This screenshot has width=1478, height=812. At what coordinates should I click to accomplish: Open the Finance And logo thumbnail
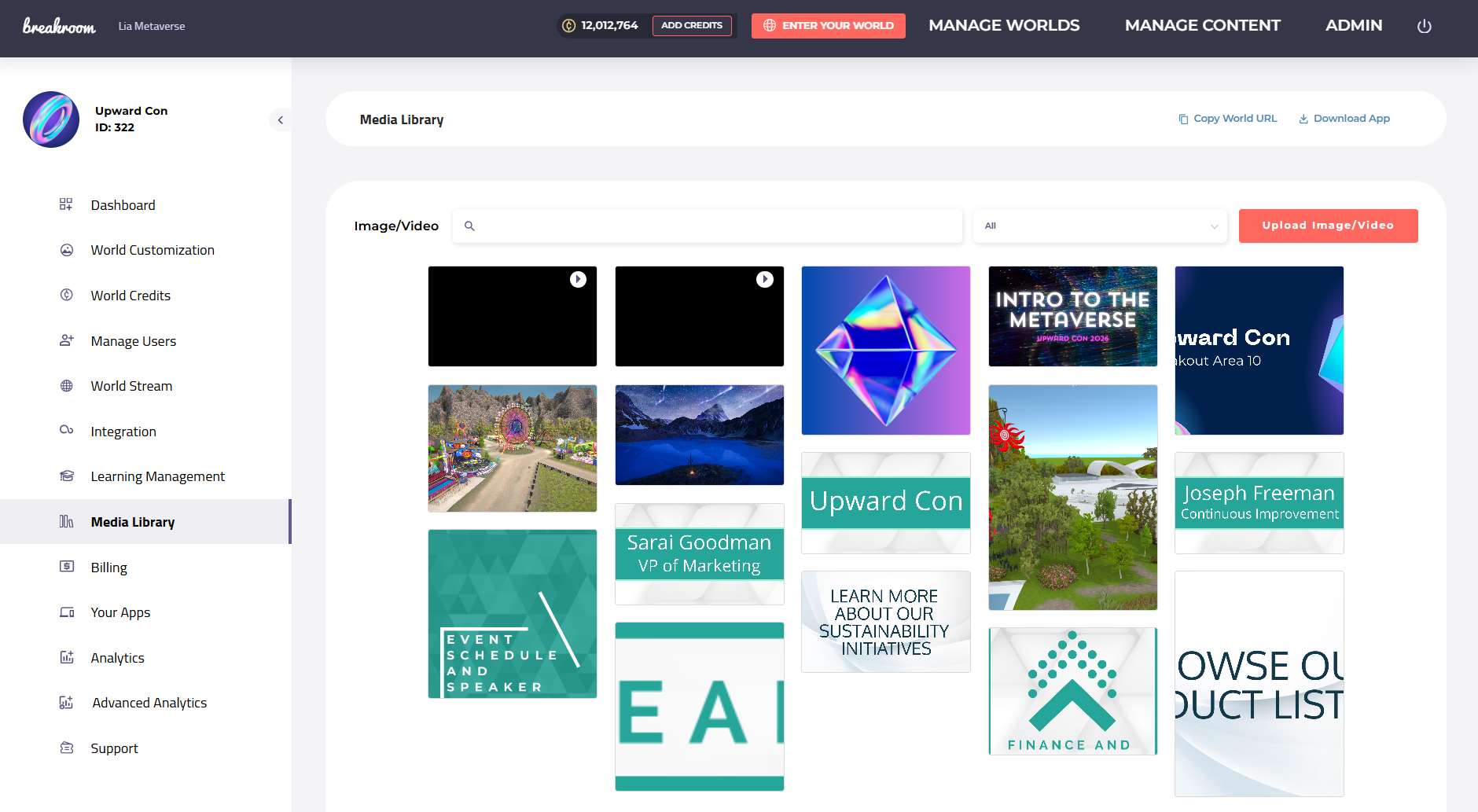[1073, 691]
